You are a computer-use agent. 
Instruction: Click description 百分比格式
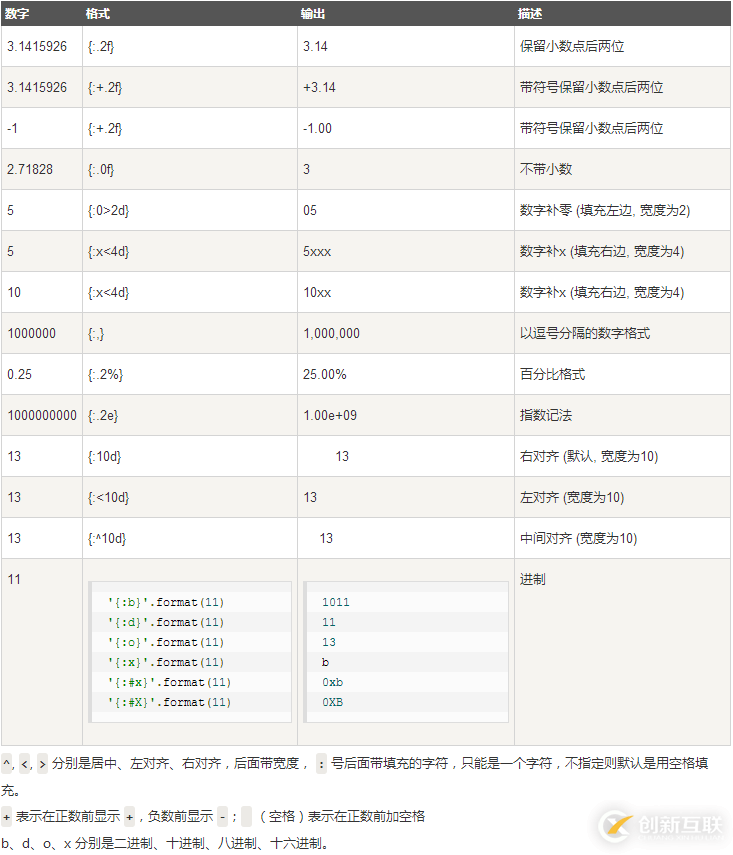tap(552, 375)
